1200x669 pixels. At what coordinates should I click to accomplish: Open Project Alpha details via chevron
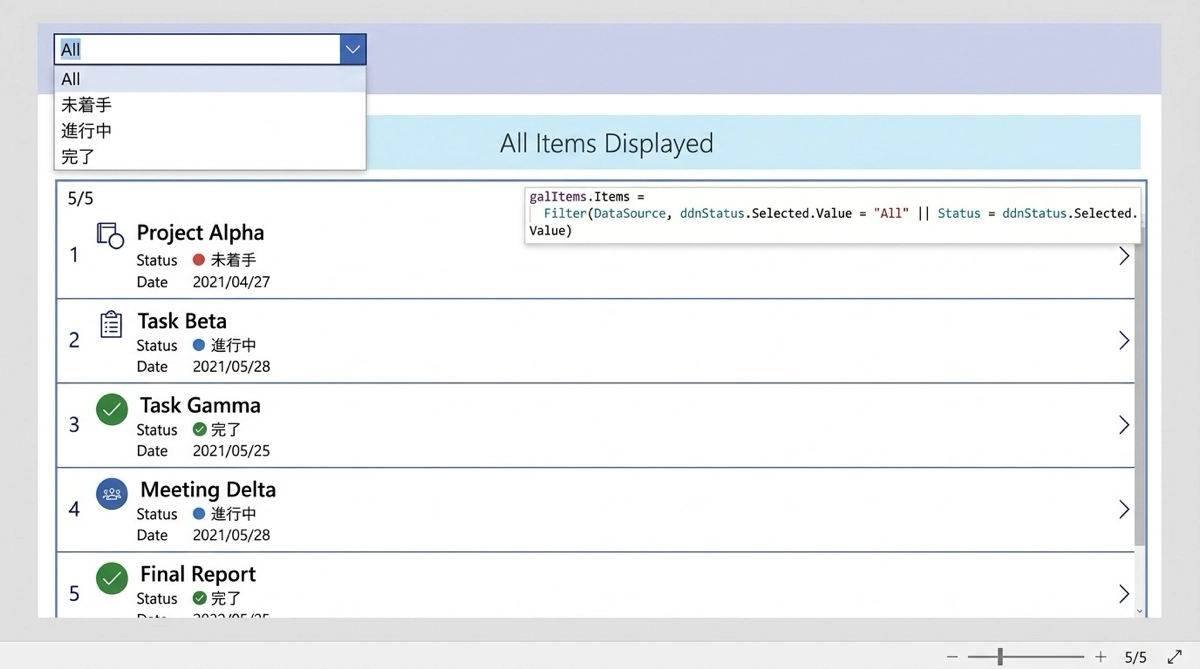pos(1123,256)
